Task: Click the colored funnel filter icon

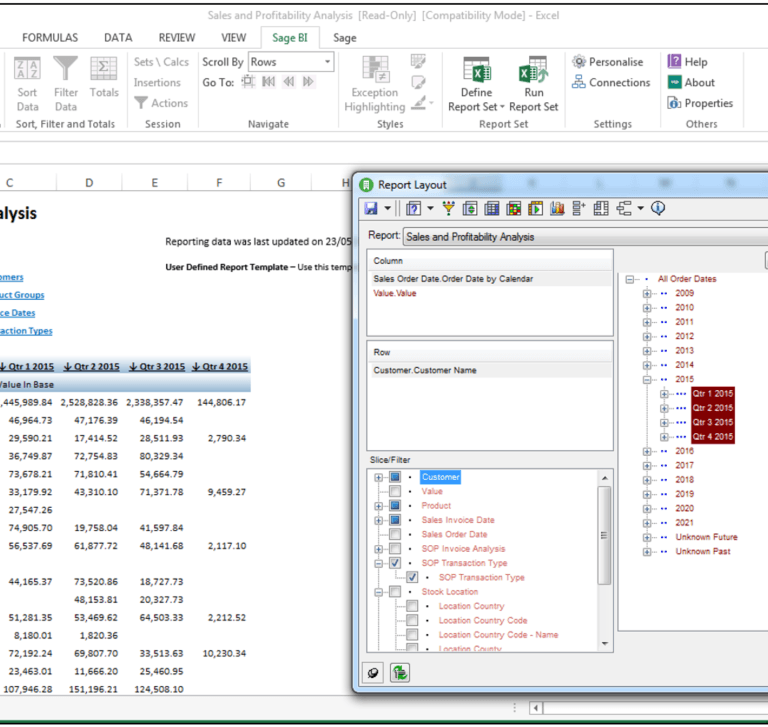Action: pos(448,209)
